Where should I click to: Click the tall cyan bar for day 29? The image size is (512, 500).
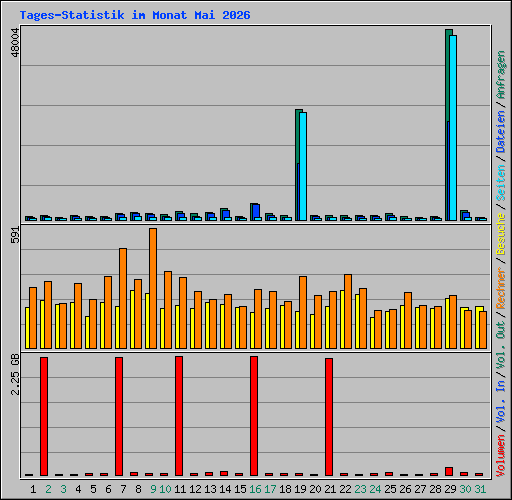click(x=453, y=128)
